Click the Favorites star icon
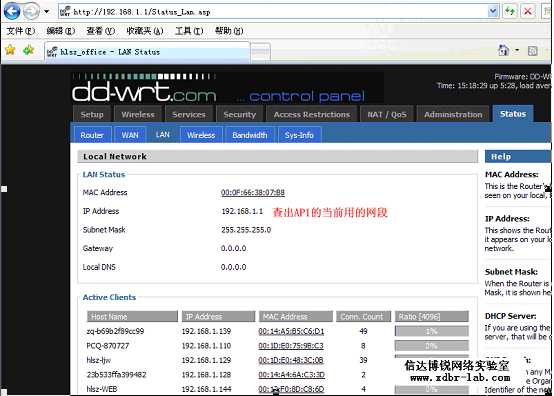Screen dimensions: 554x396 click(x=10, y=50)
